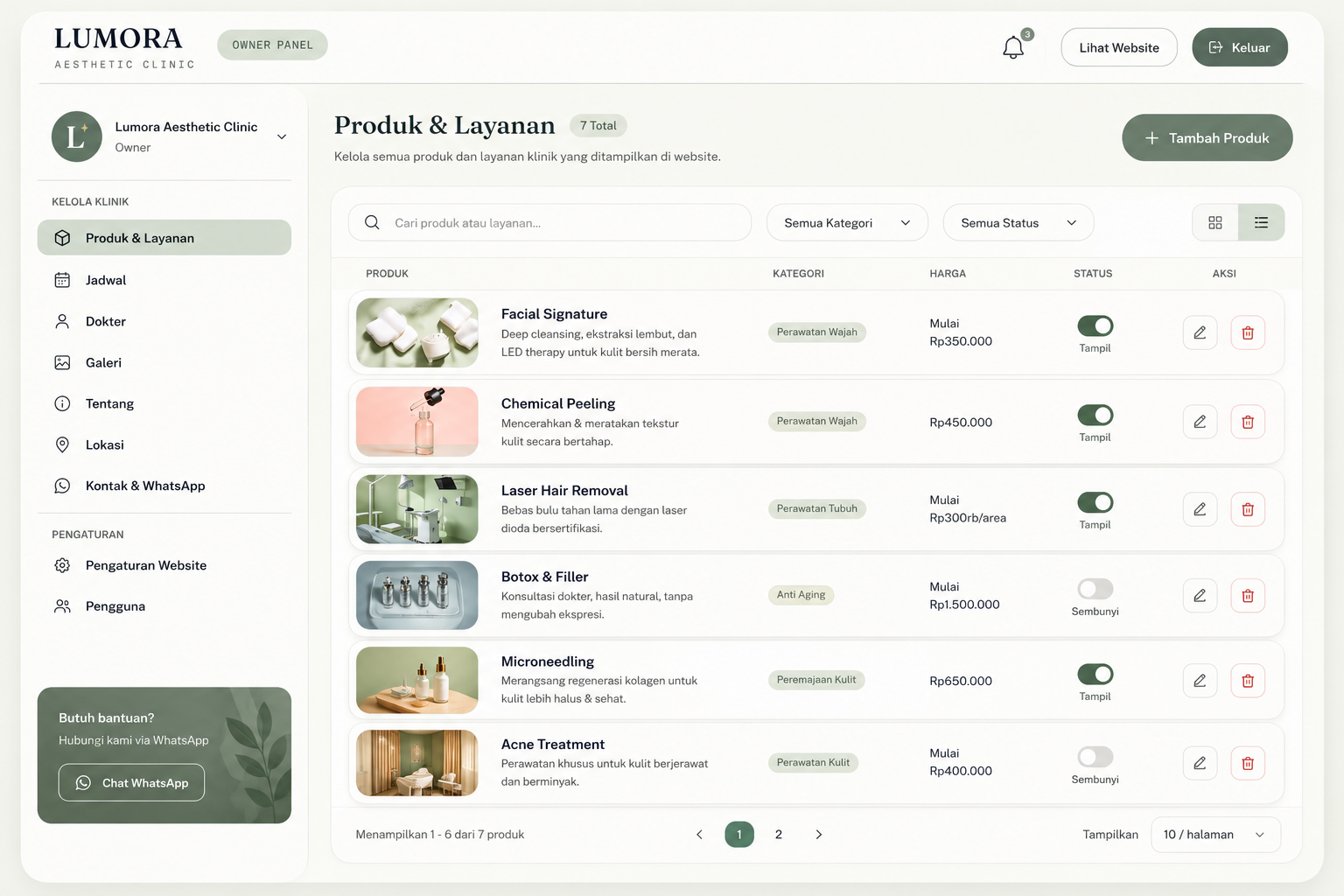
Task: Click the Chemical Peeling thumbnail image
Action: coord(417,422)
